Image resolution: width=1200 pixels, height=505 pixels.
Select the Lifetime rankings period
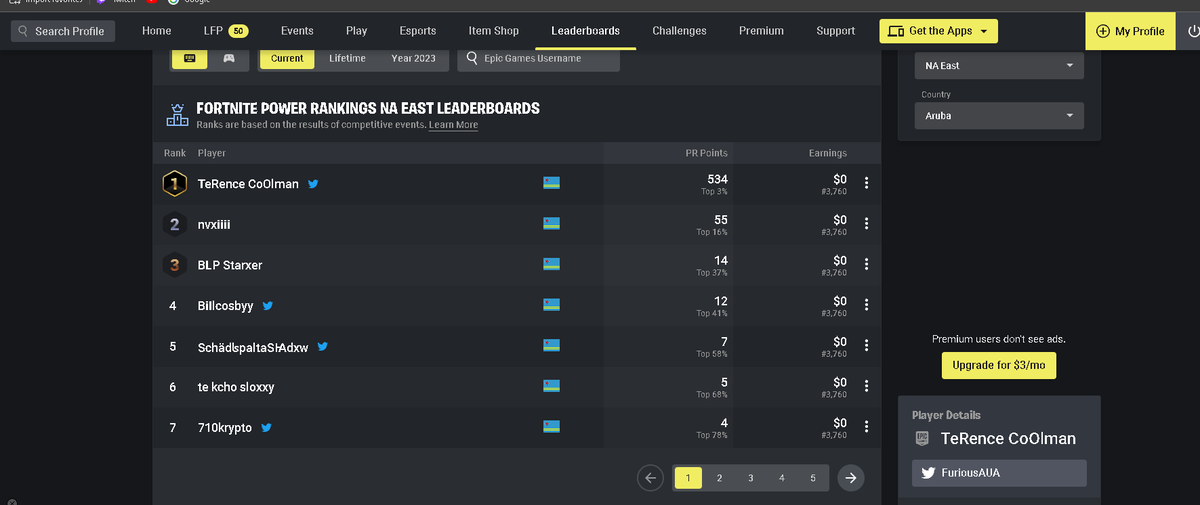[347, 58]
